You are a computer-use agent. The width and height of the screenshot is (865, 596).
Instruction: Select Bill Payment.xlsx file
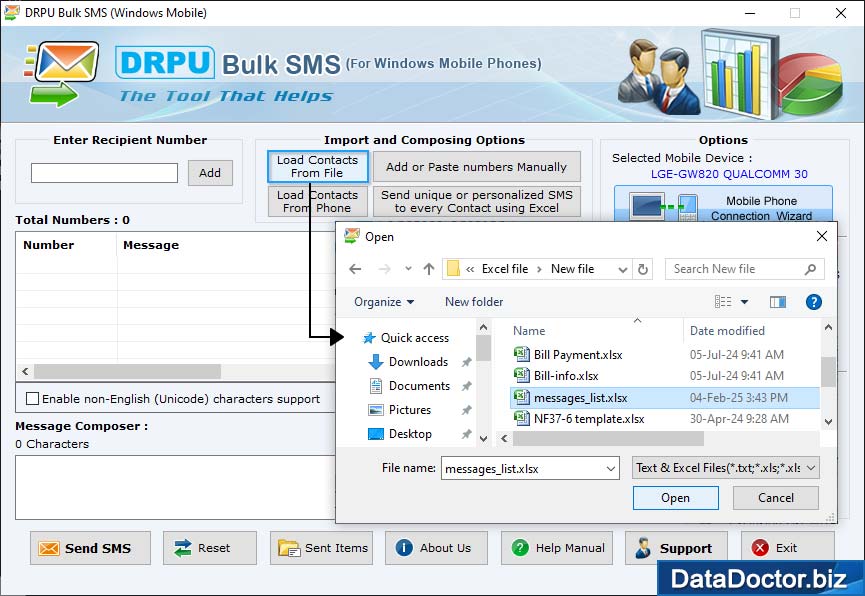578,355
